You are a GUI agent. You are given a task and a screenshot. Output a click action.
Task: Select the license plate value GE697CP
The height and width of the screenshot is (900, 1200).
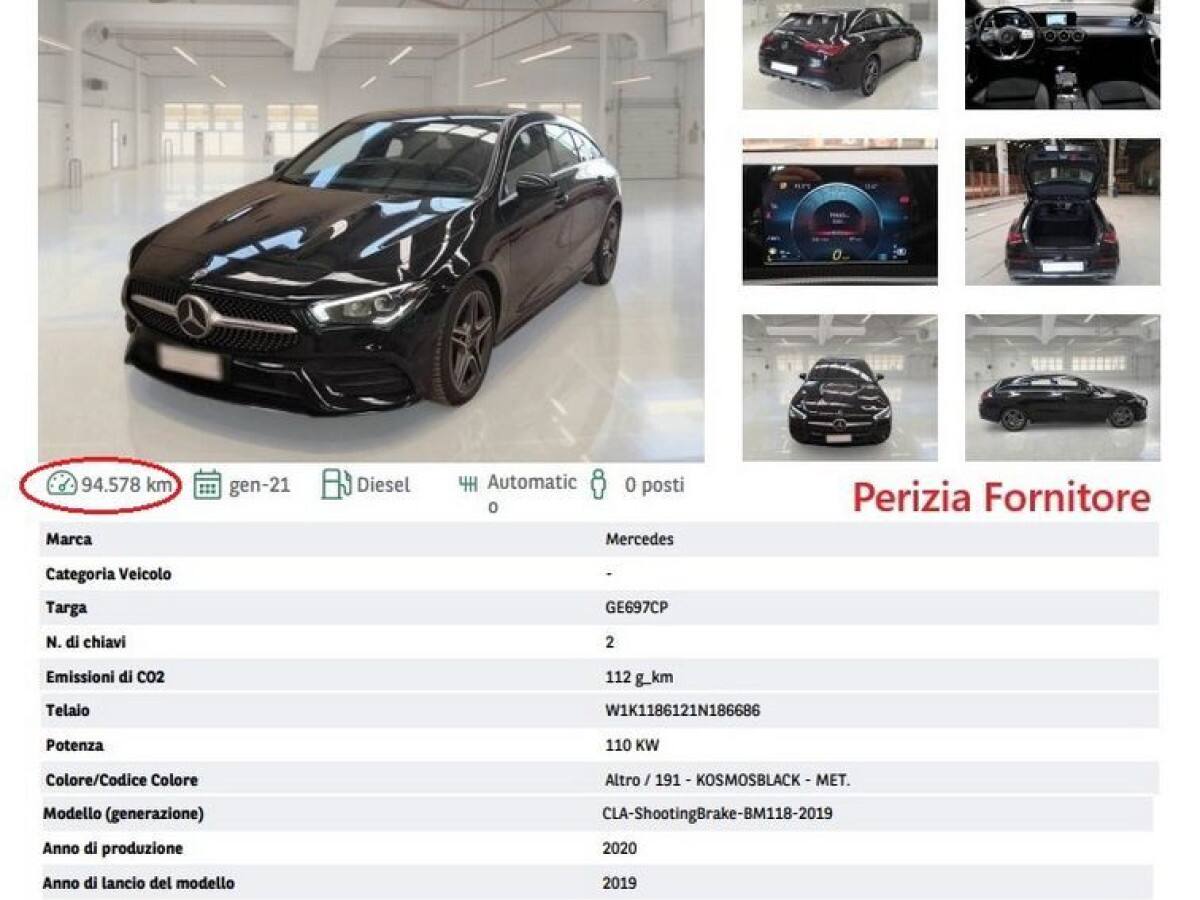click(636, 608)
